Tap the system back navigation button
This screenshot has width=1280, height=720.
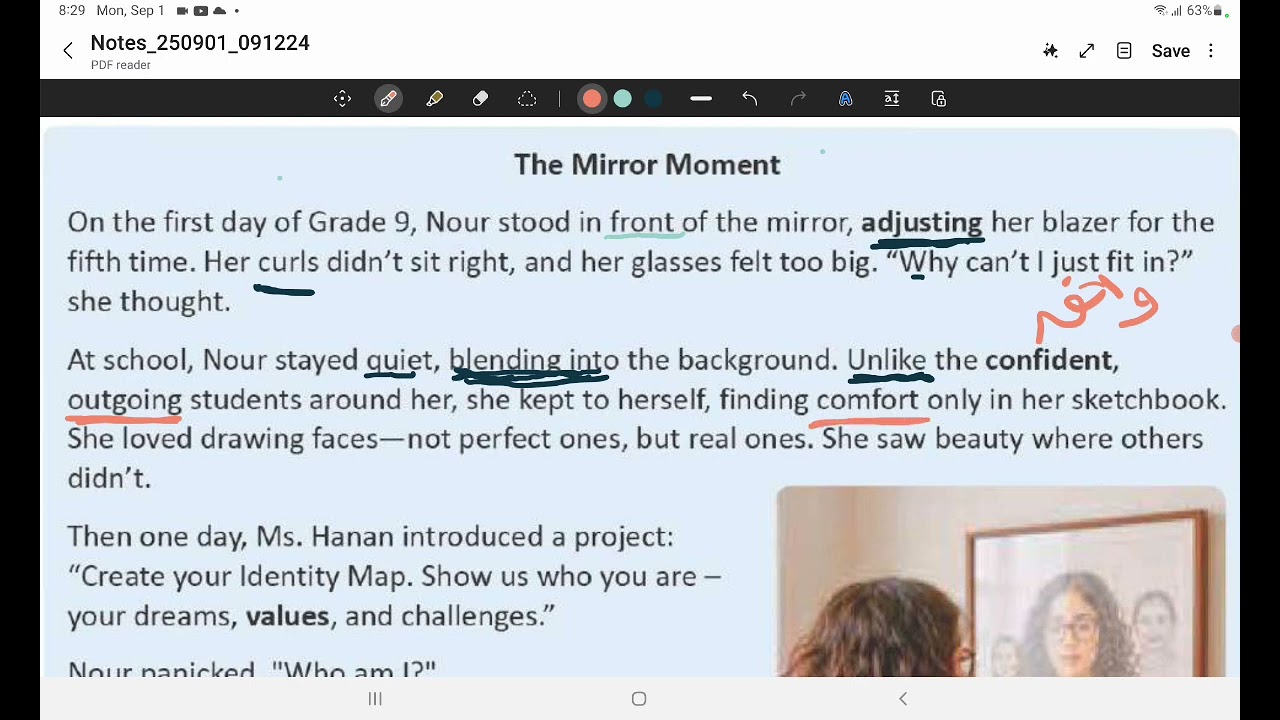903,699
